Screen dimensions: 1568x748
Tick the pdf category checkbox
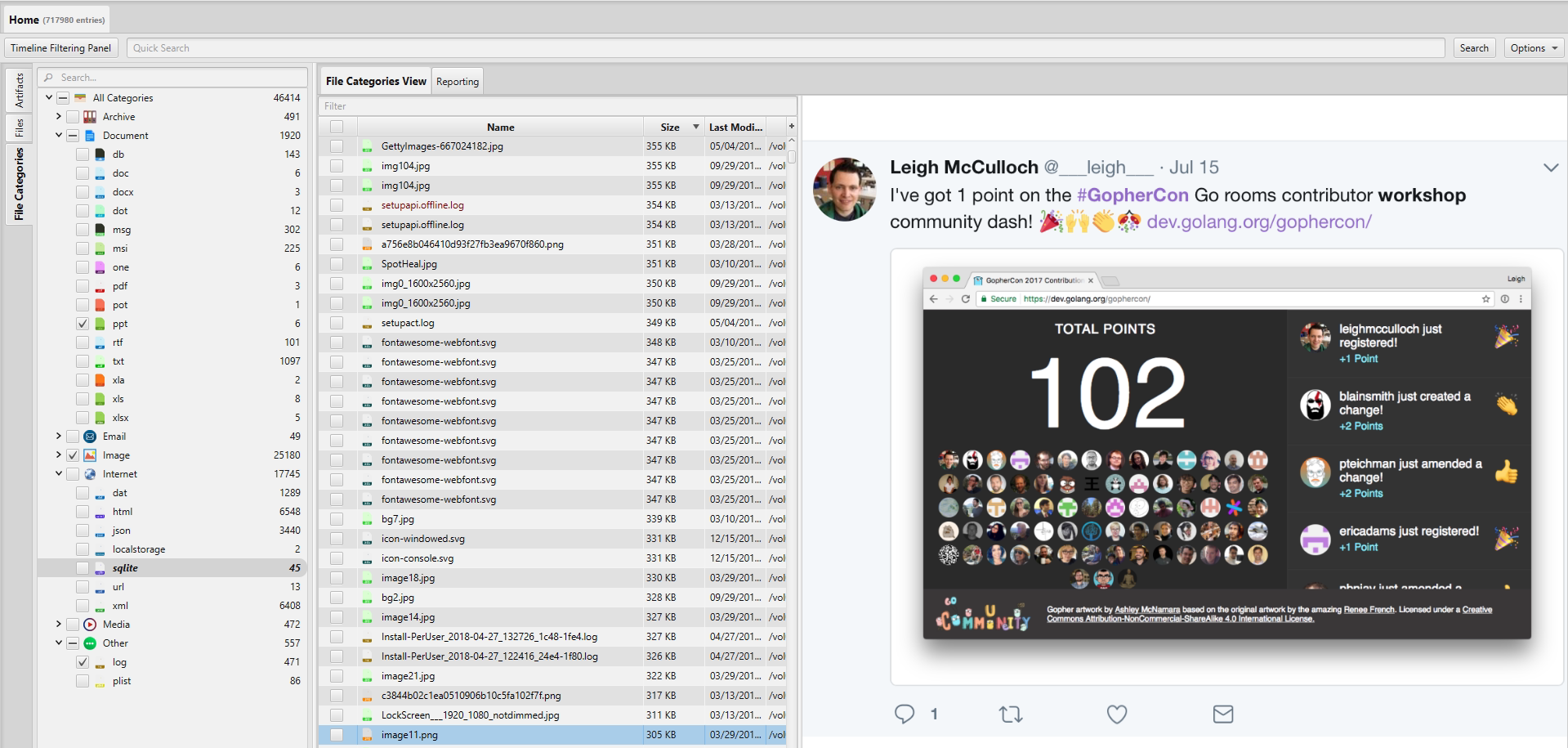(83, 286)
